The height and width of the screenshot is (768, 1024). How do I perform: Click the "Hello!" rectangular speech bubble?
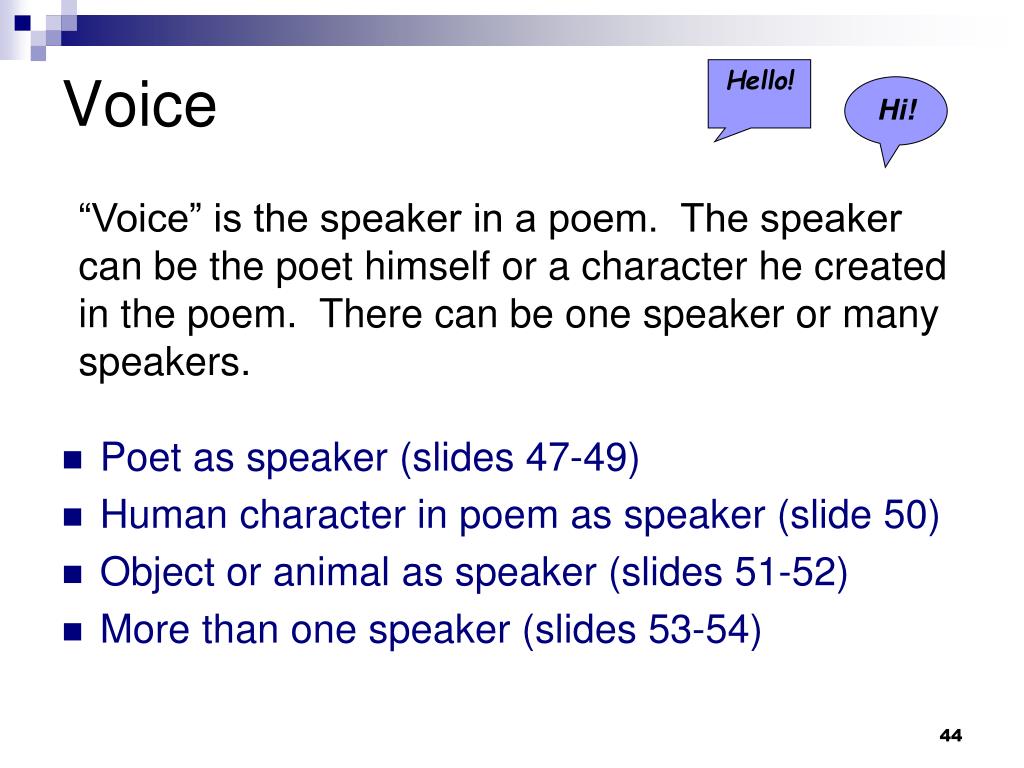(759, 91)
